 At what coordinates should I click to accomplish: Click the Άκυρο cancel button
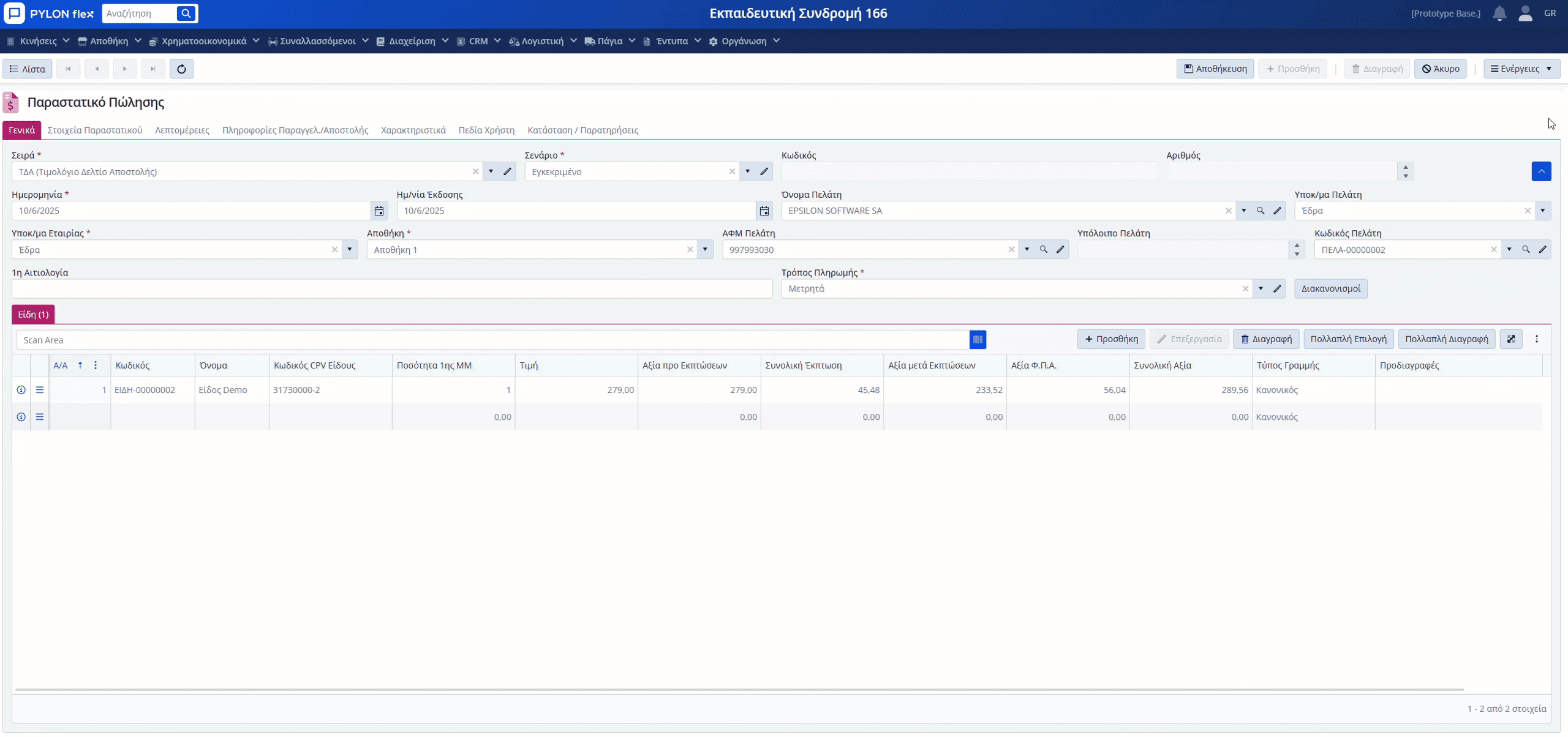coord(1440,69)
